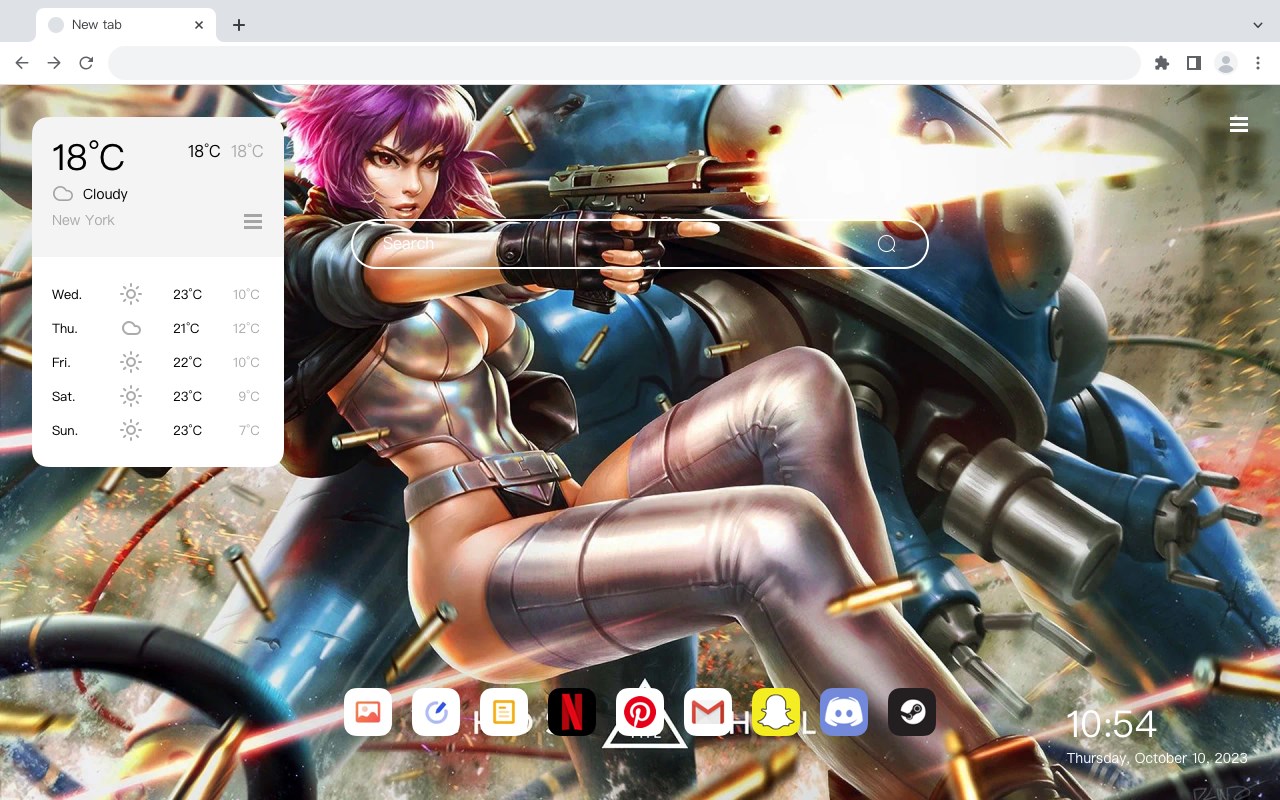This screenshot has height=800, width=1280.
Task: Select the New tab tab
Action: (x=126, y=25)
